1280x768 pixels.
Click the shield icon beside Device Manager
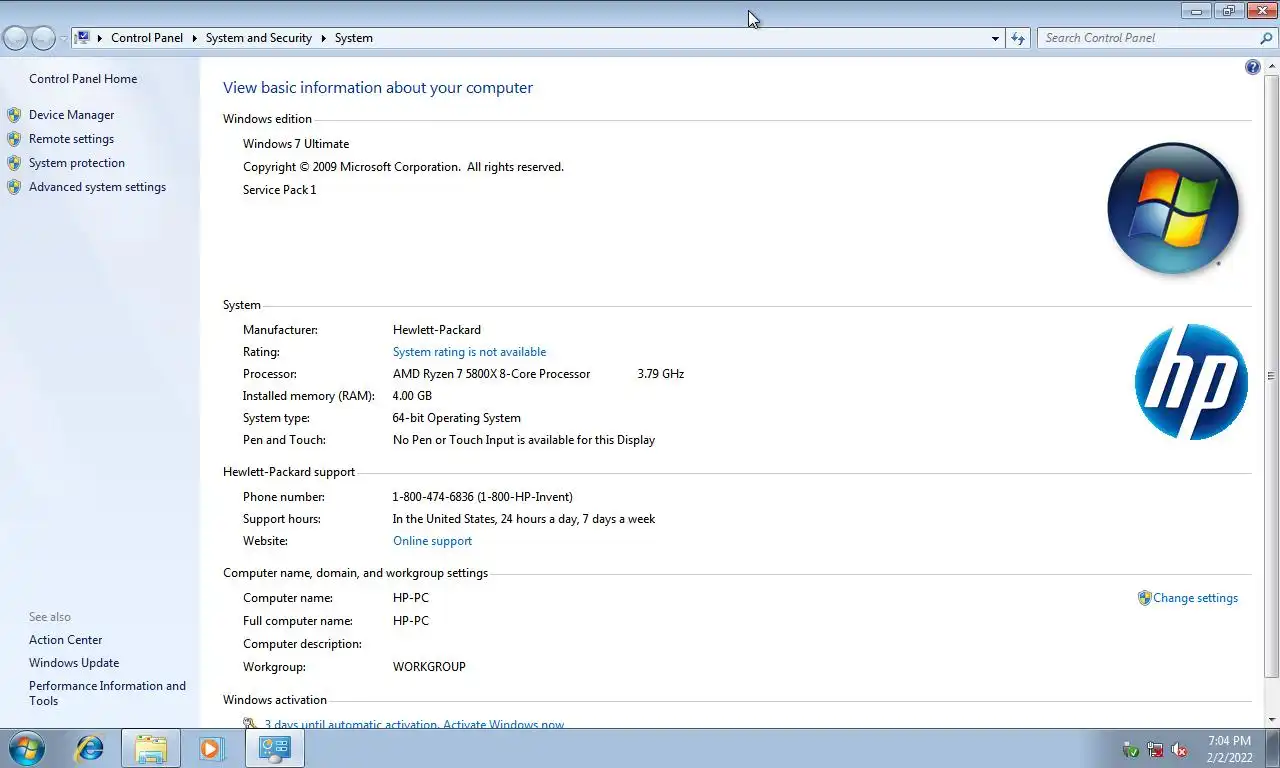pos(14,115)
